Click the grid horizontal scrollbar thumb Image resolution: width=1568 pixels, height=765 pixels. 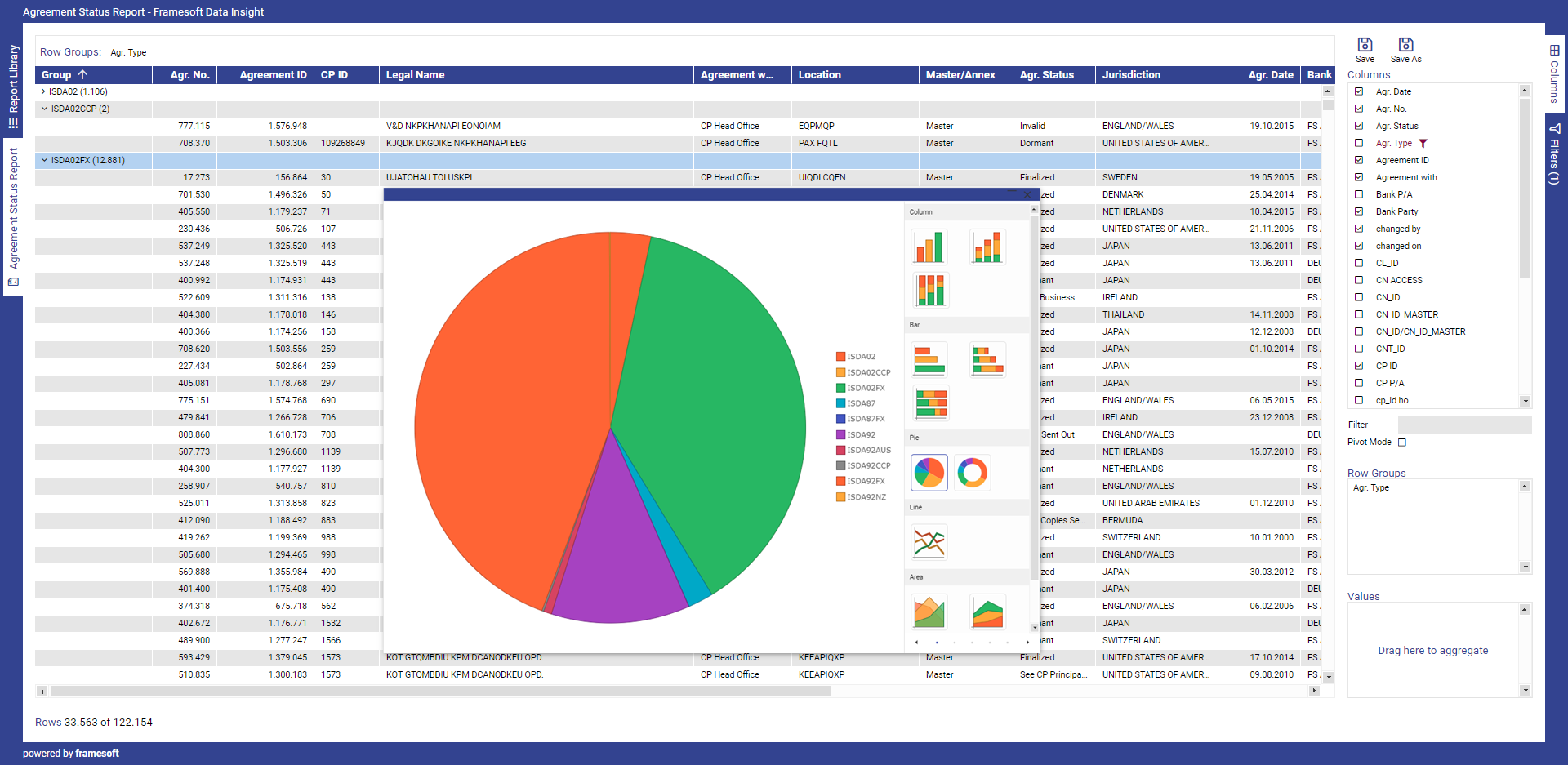tap(440, 691)
